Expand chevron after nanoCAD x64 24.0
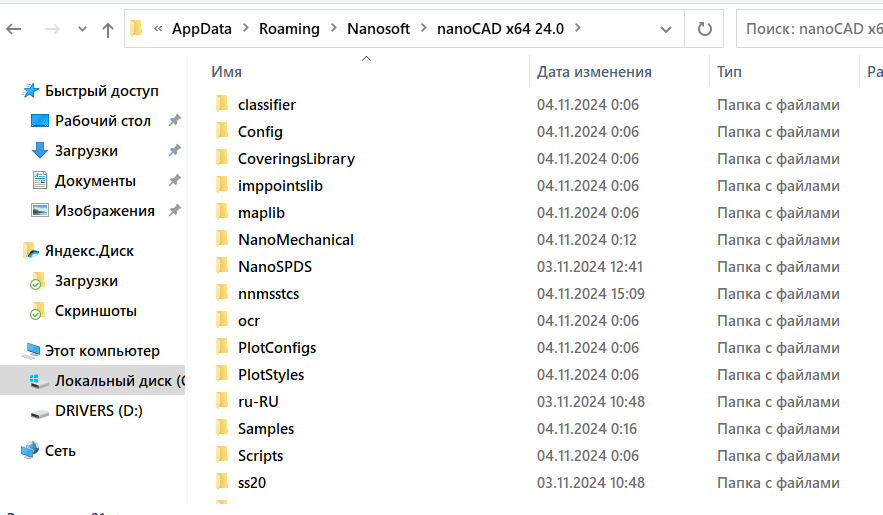 click(x=577, y=28)
